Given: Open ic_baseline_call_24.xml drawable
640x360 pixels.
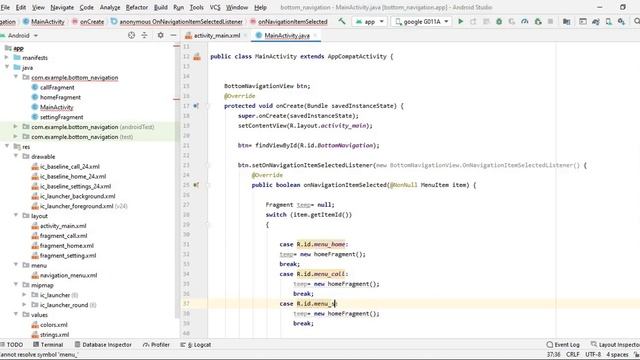Looking at the screenshot, I should pyautogui.click(x=70, y=167).
